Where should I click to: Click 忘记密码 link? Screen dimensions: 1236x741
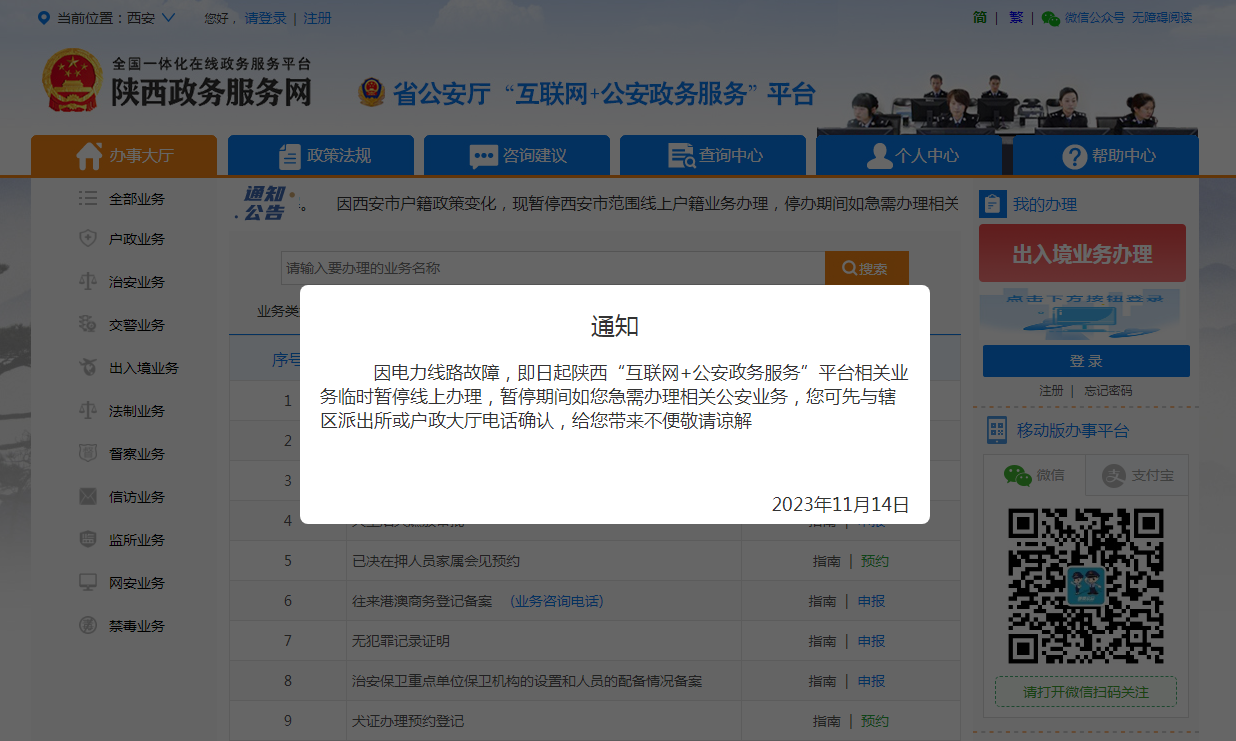(1108, 391)
